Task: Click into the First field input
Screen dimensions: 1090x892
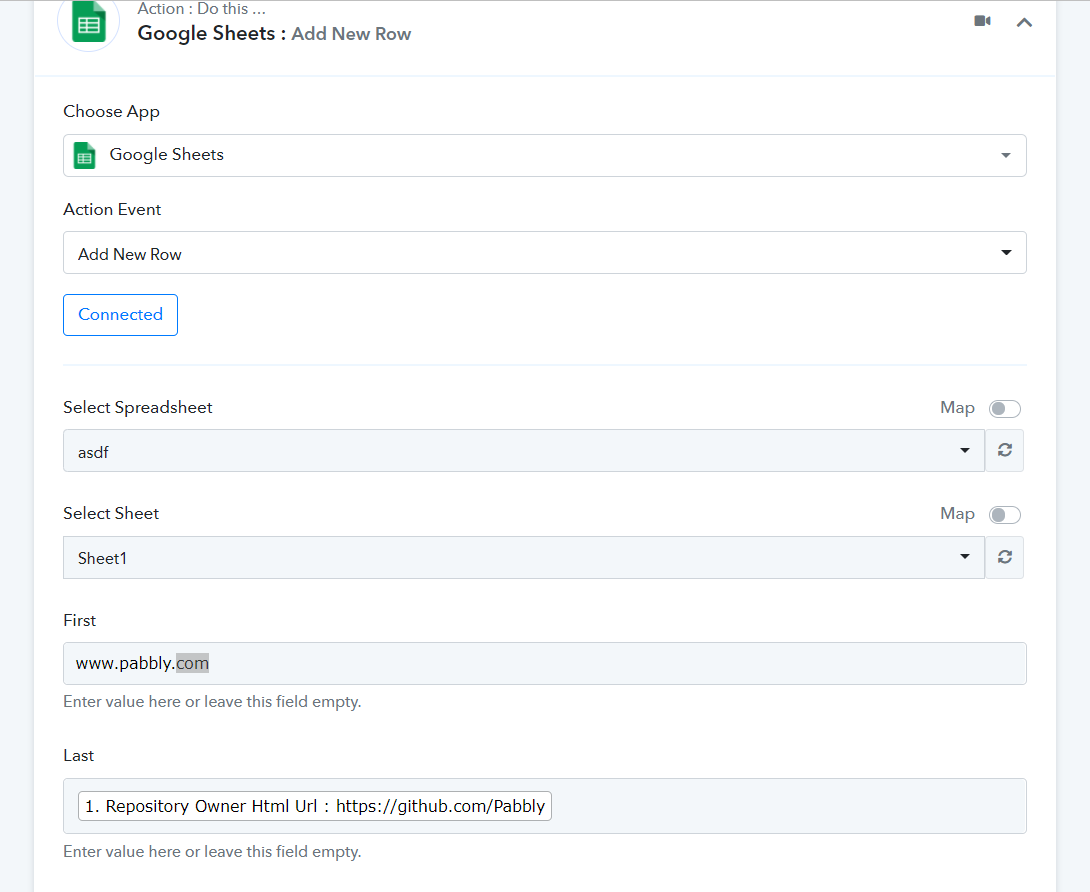Action: pos(544,663)
